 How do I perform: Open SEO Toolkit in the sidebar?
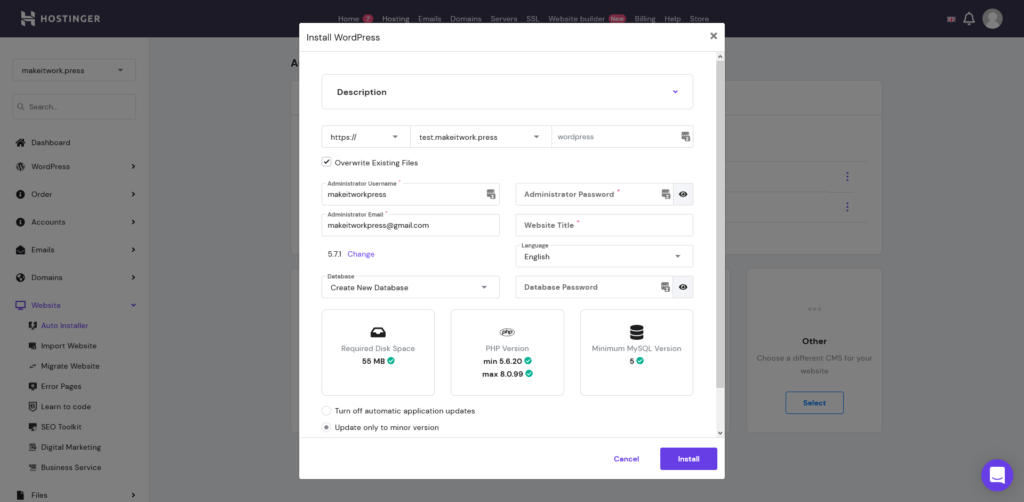[x=63, y=427]
